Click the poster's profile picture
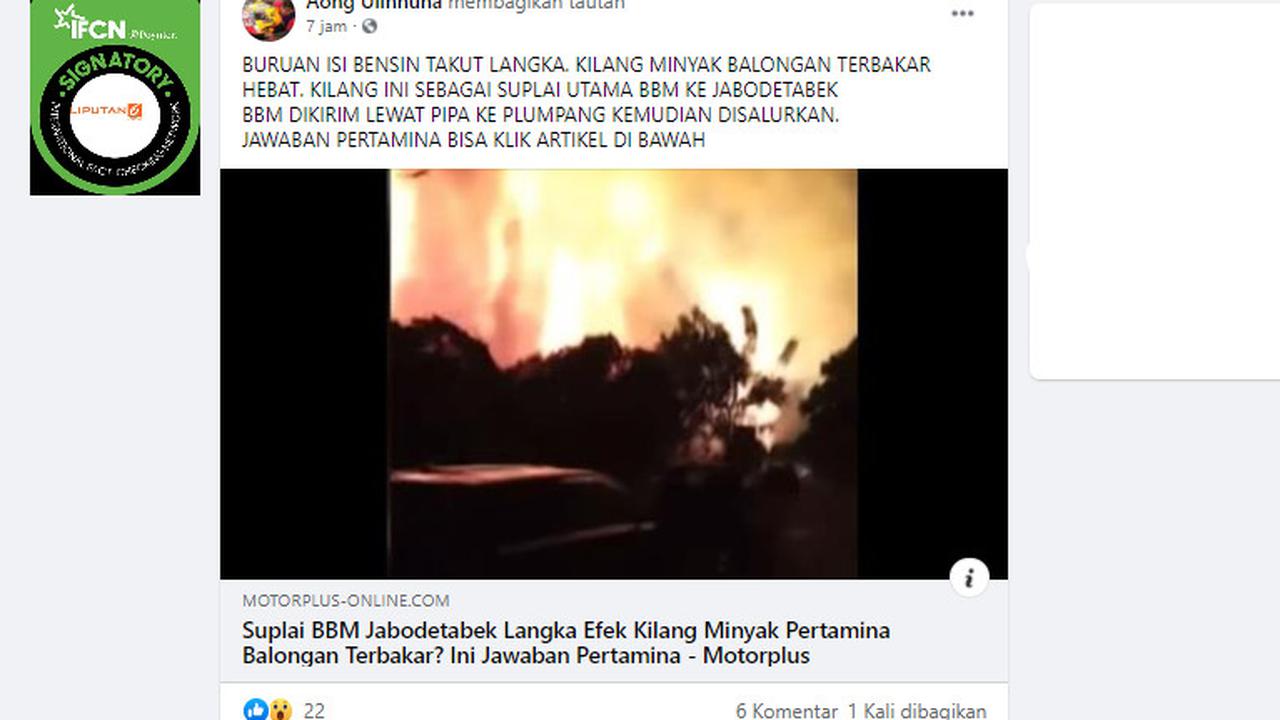This screenshot has width=1280, height=720. [x=269, y=15]
